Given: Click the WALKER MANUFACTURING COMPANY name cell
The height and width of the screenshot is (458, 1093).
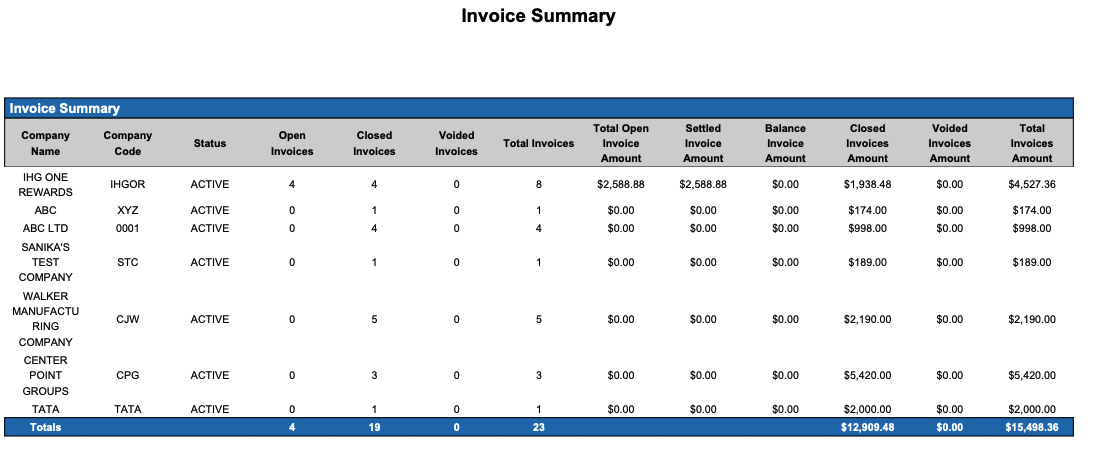Looking at the screenshot, I should pos(45,319).
